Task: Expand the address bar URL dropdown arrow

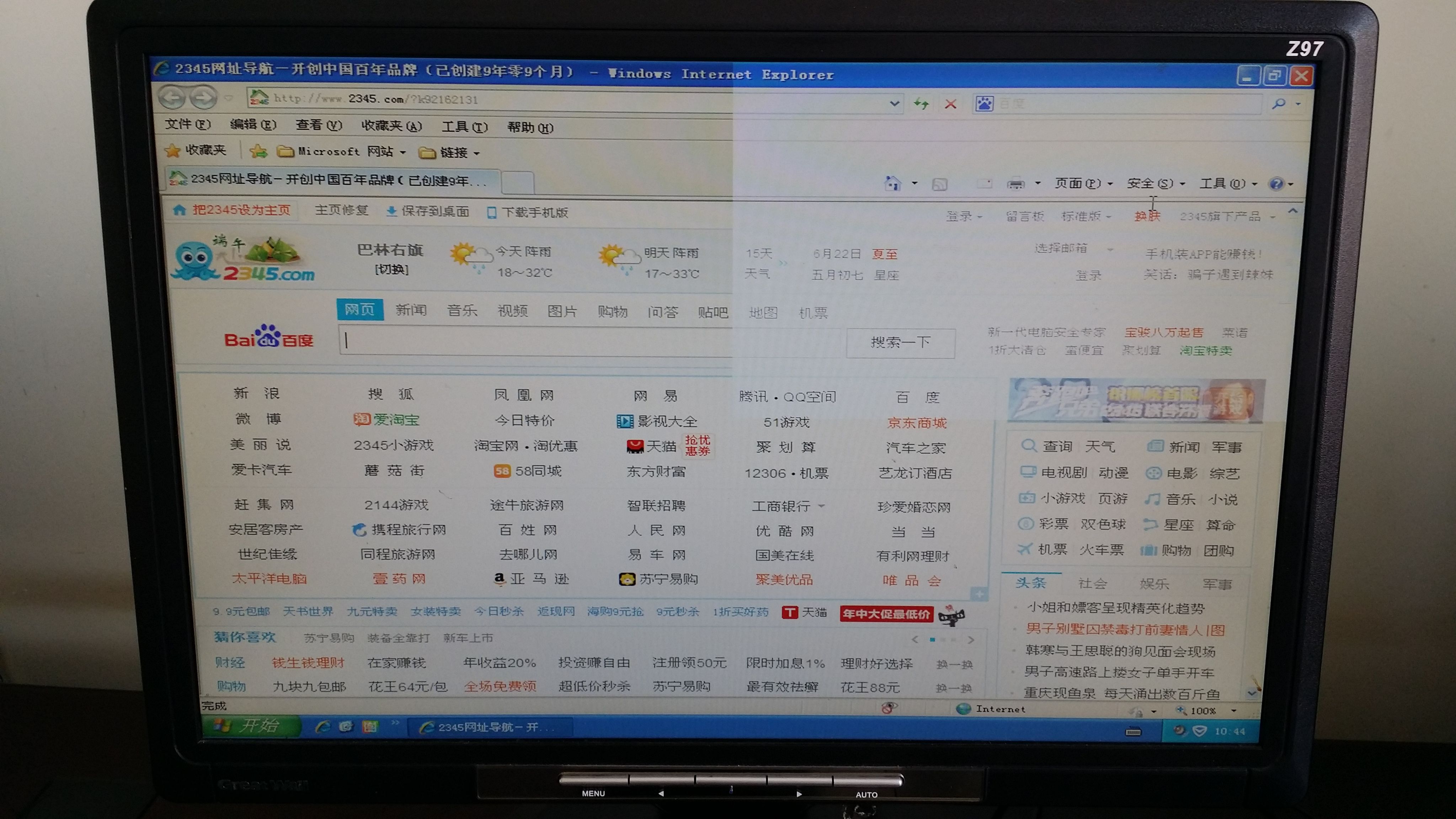Action: click(x=894, y=103)
